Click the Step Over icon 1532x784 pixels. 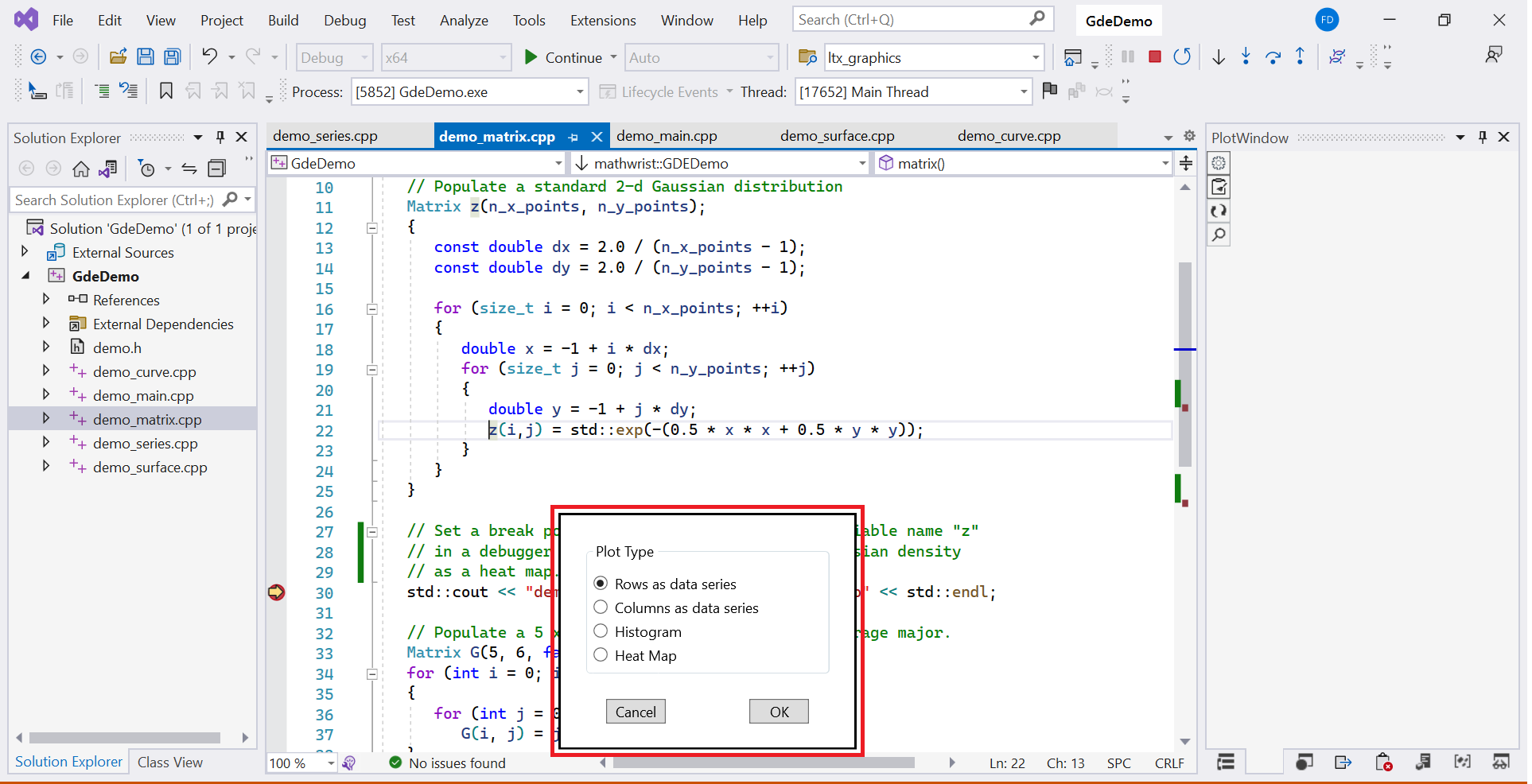point(1273,56)
